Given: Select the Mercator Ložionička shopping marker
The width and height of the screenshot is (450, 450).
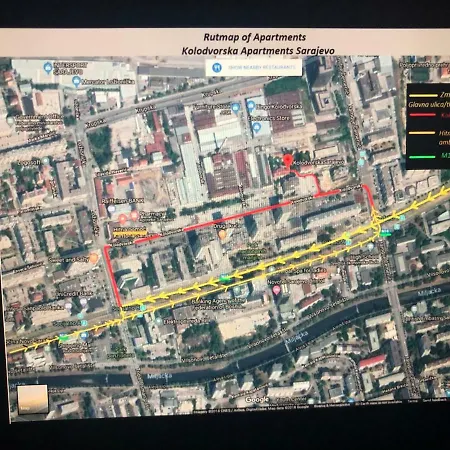Looking at the screenshot, I should click(x=76, y=81).
